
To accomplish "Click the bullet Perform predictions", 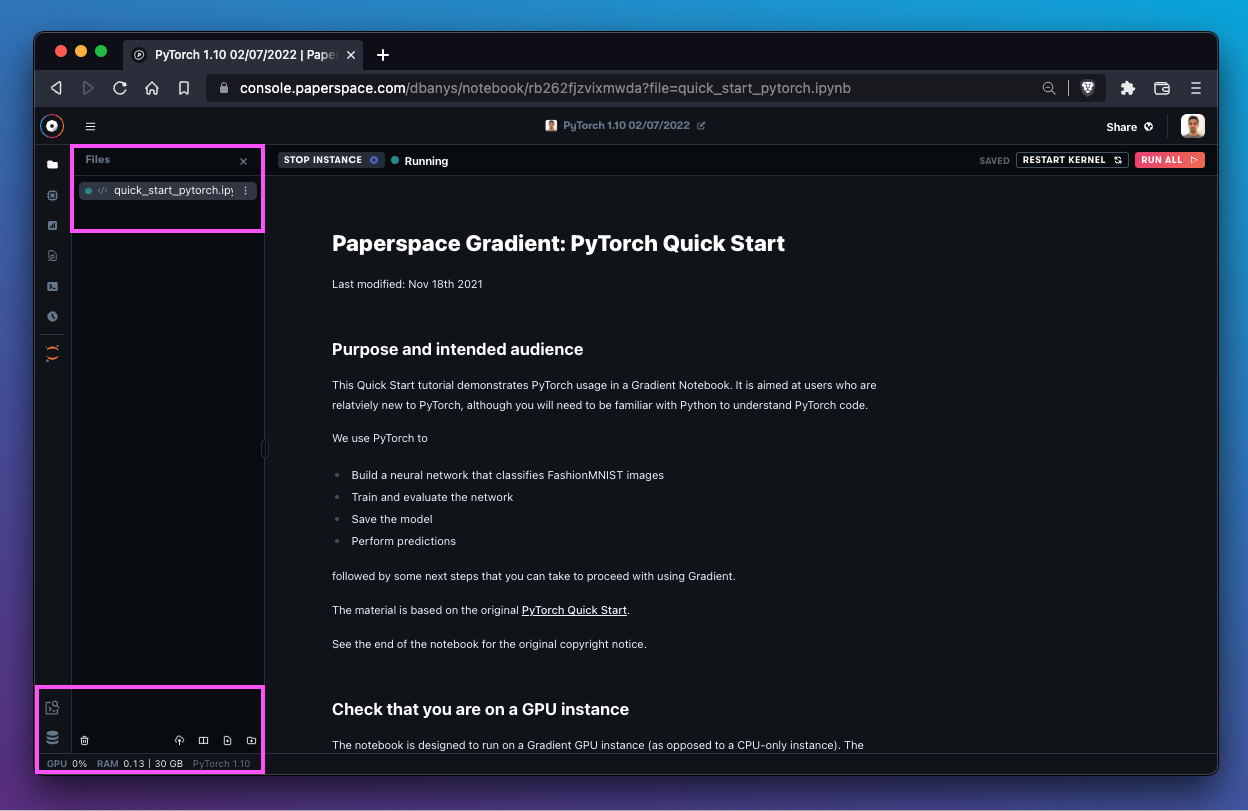I will [403, 541].
